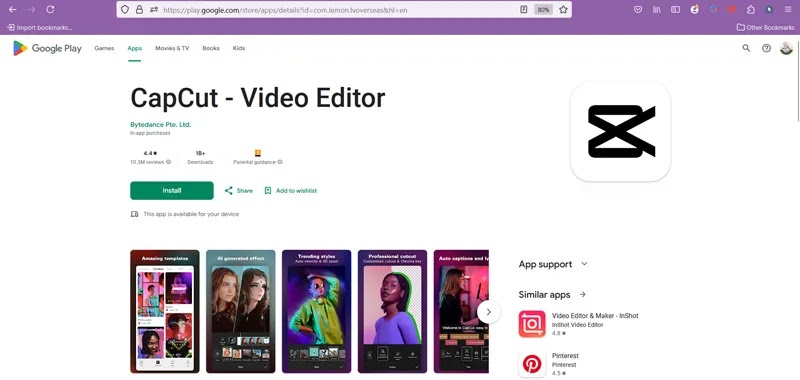Click the Parental guidance rating badge

(258, 153)
